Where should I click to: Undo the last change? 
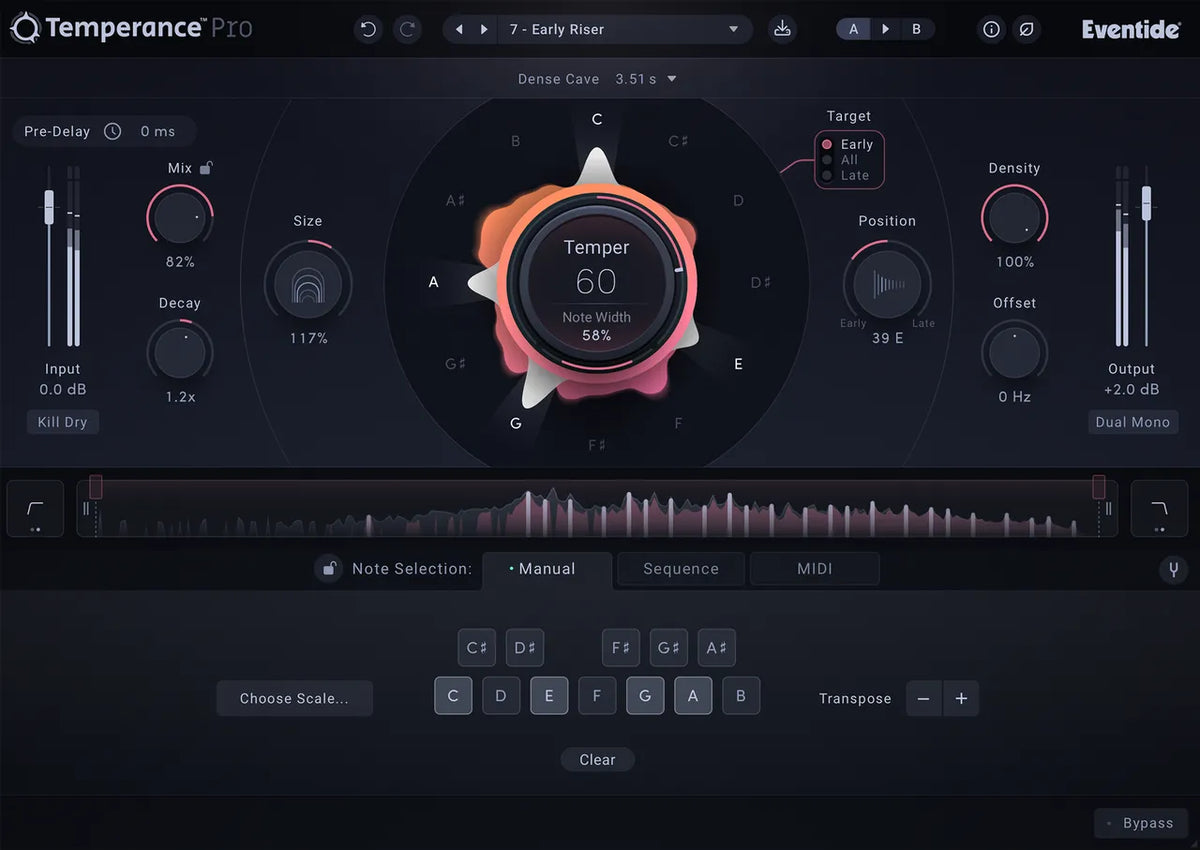pyautogui.click(x=368, y=29)
